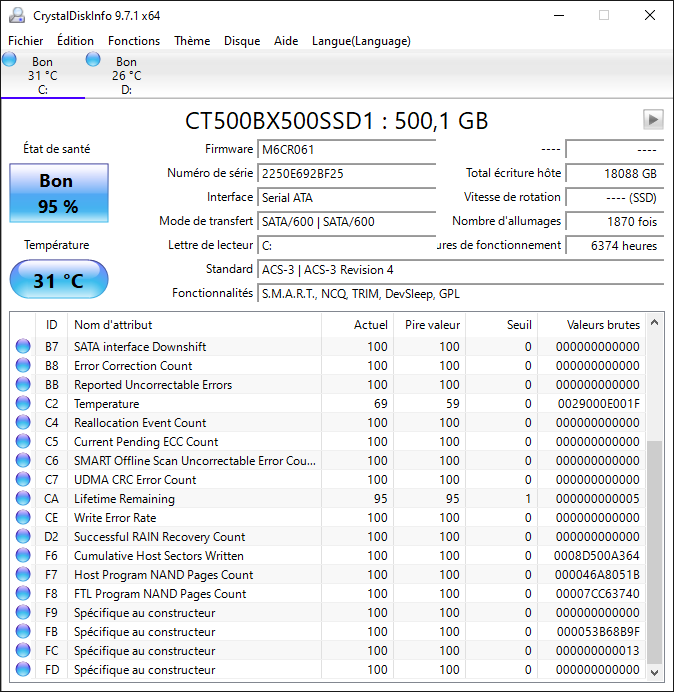This screenshot has width=674, height=692.
Task: Click the Pire valeur column header
Action: [429, 325]
